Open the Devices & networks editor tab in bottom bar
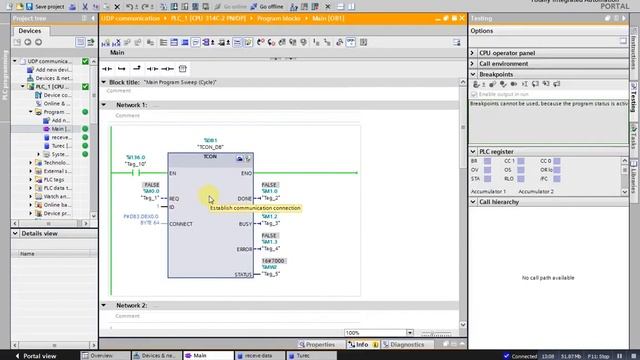This screenshot has width=640, height=360. click(x=157, y=356)
